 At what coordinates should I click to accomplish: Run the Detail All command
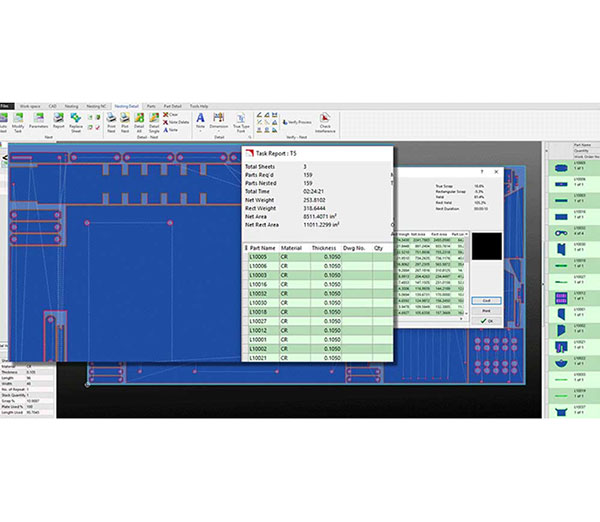[x=139, y=122]
